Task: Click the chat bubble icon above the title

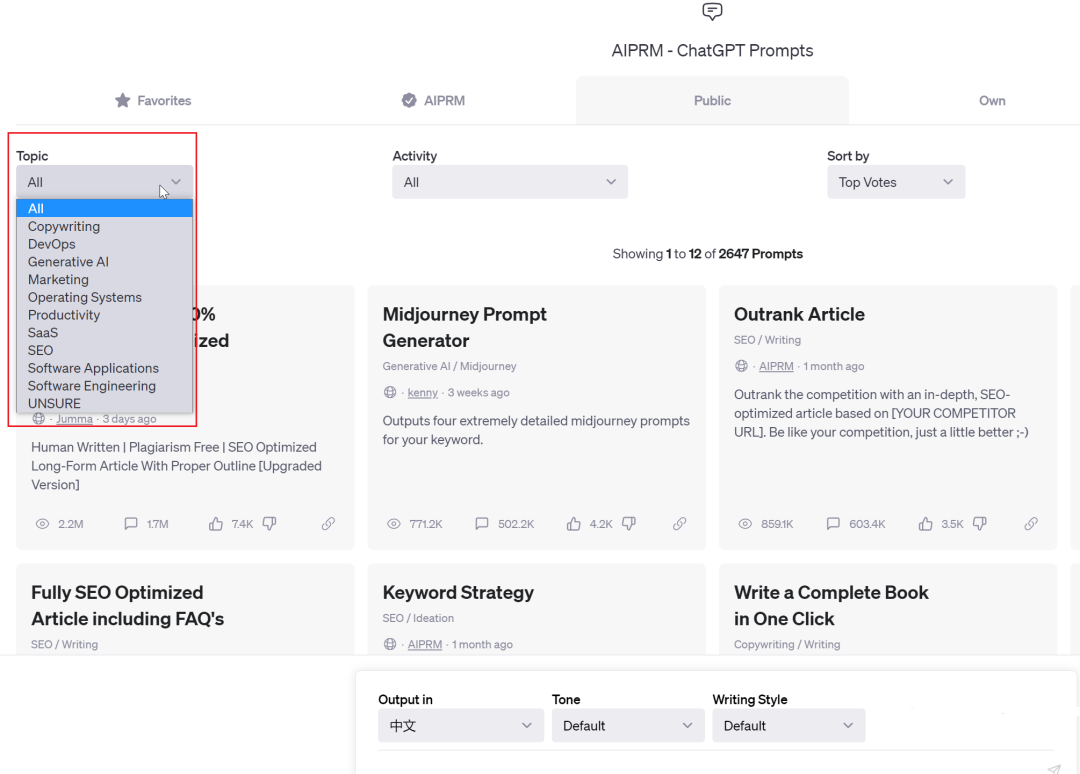Action: (712, 11)
